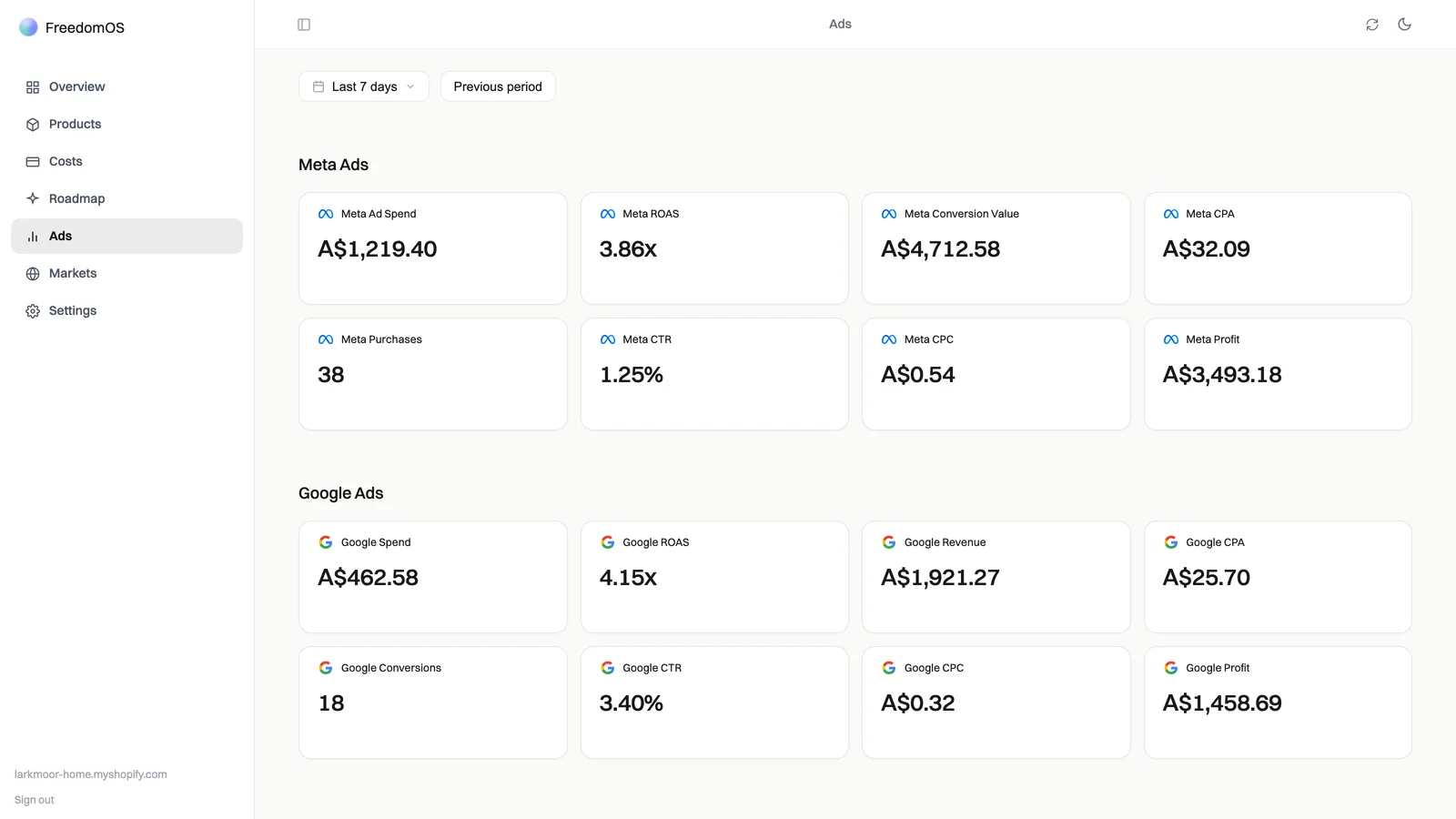Open the Markets page
This screenshot has width=1456, height=819.
tap(126, 274)
